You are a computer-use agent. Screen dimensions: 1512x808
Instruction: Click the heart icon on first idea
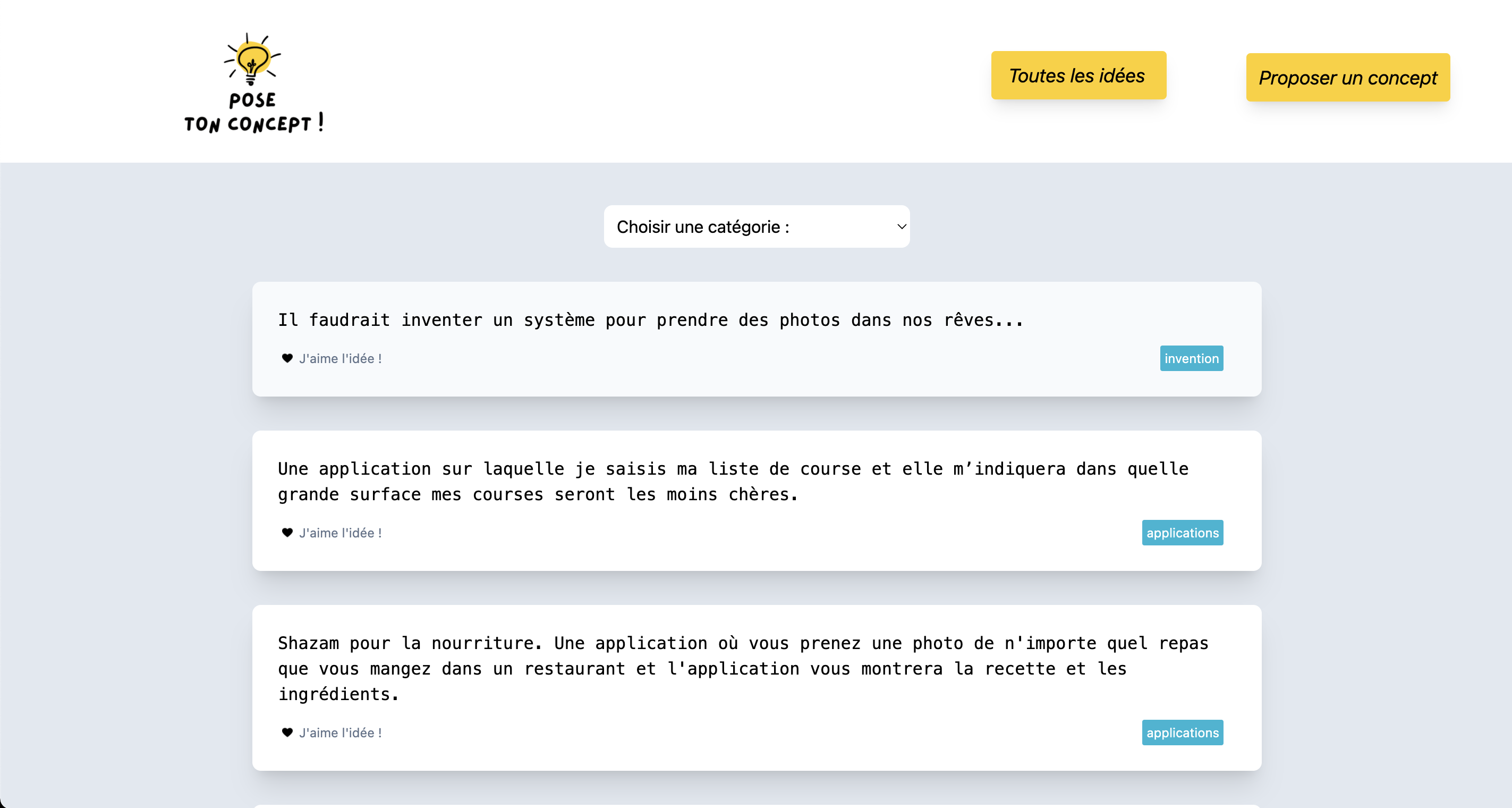tap(286, 358)
